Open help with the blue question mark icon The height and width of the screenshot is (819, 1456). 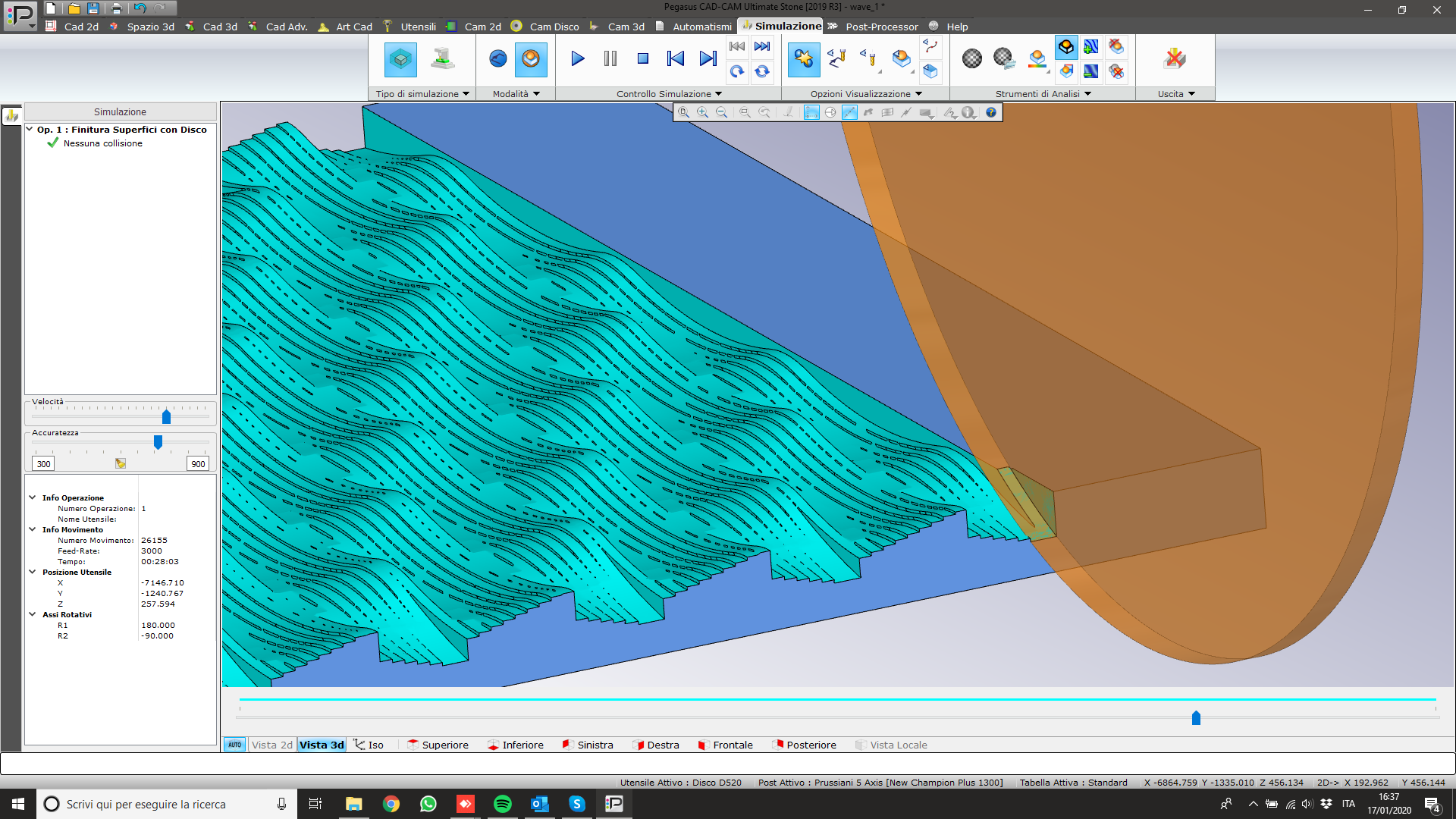991,112
